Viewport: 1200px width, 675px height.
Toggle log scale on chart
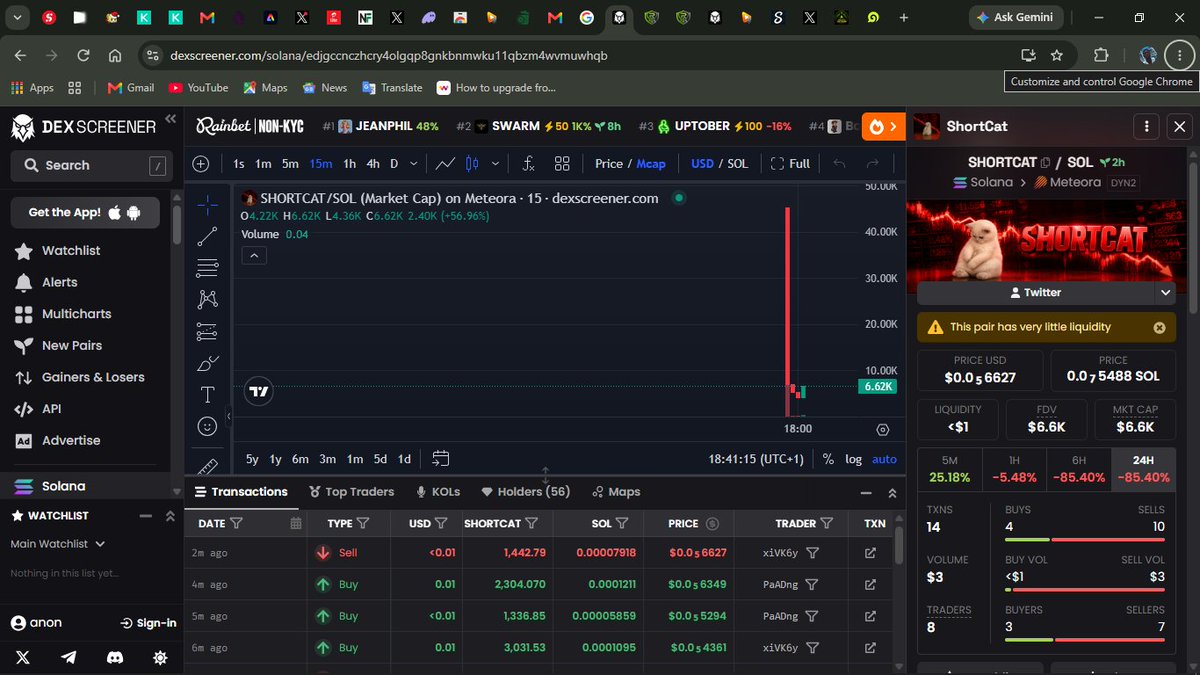853,459
